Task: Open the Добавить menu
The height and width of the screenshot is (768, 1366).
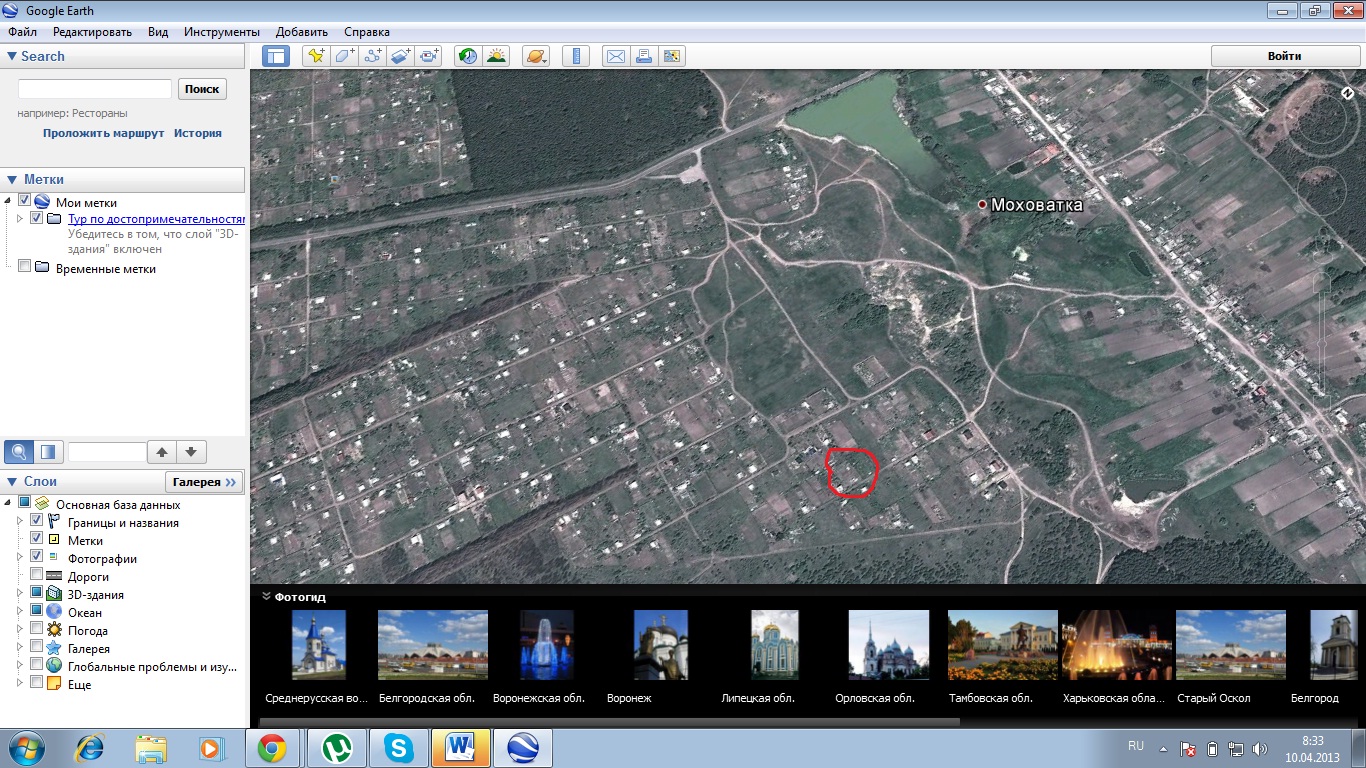Action: pos(301,32)
